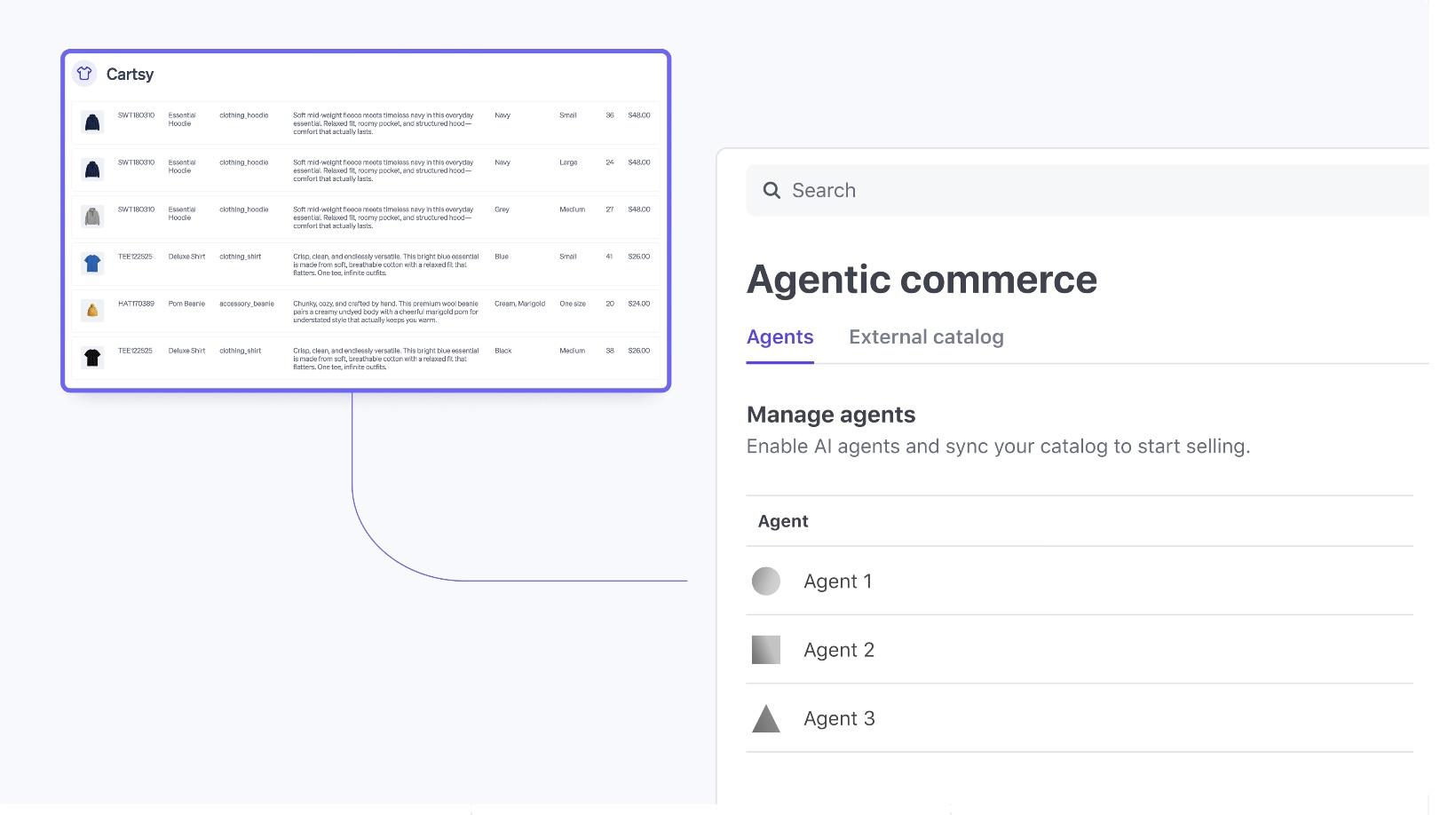This screenshot has height=815, width=1456.
Task: Select the quantity 41 cell
Action: point(610,257)
